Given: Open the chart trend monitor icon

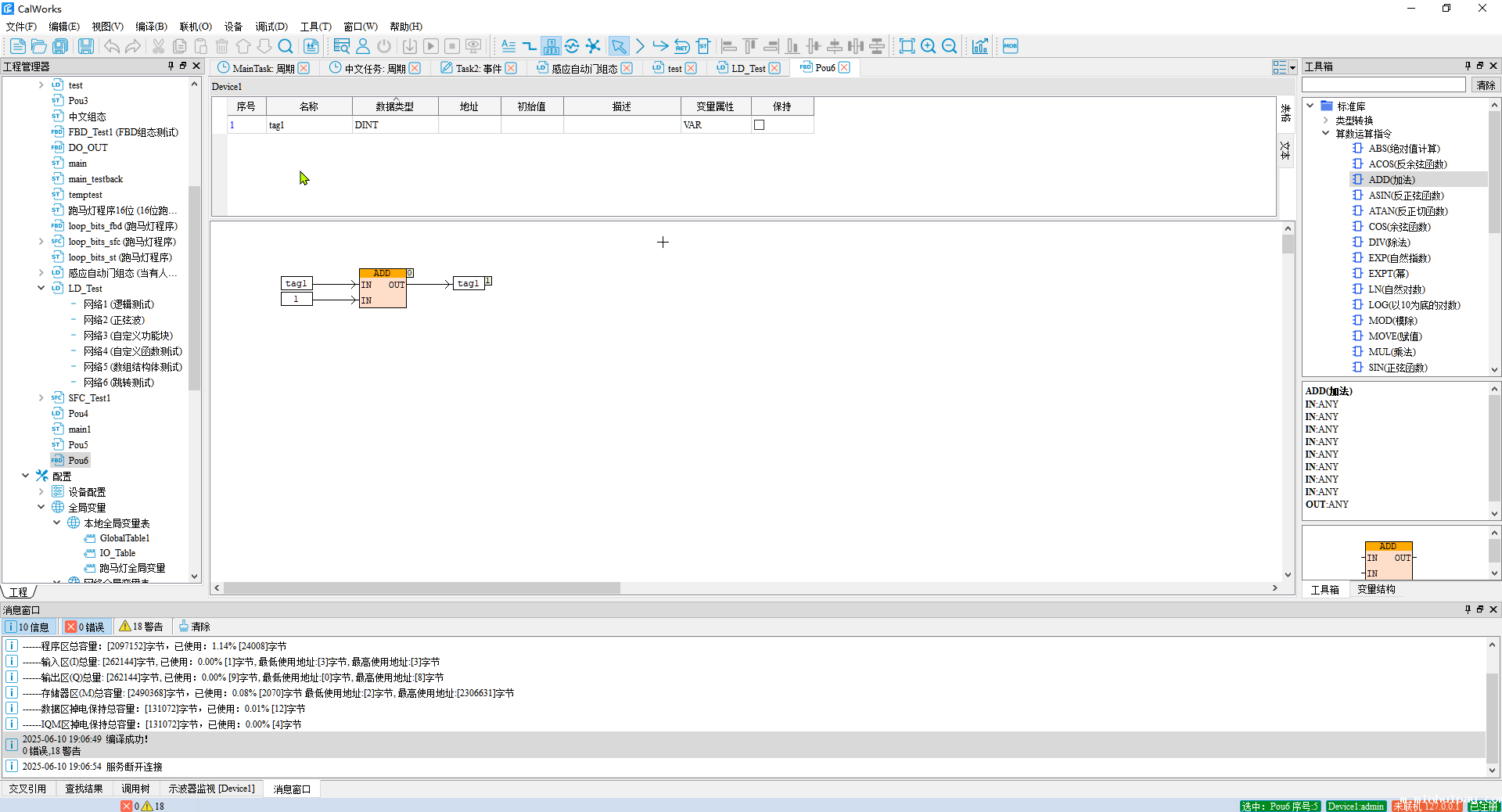Looking at the screenshot, I should point(979,46).
